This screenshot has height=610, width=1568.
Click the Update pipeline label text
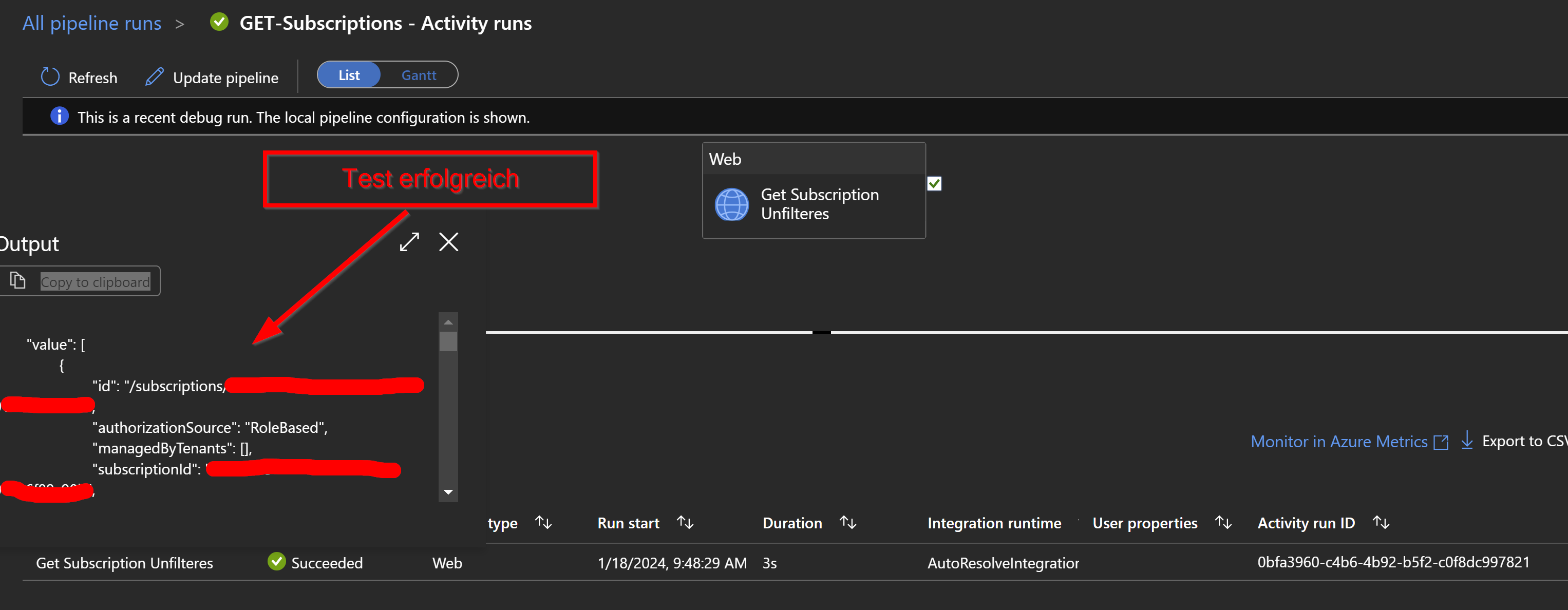click(x=225, y=78)
